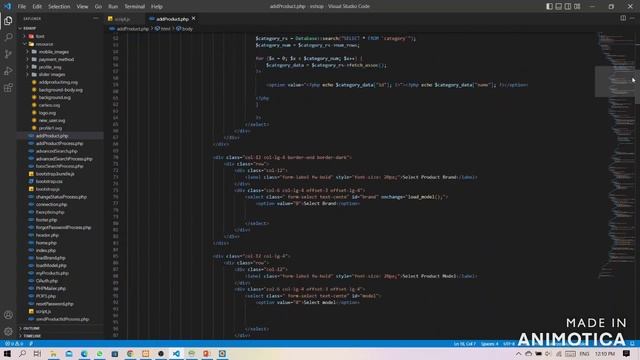Open logo.svg in explorer

click(47, 113)
